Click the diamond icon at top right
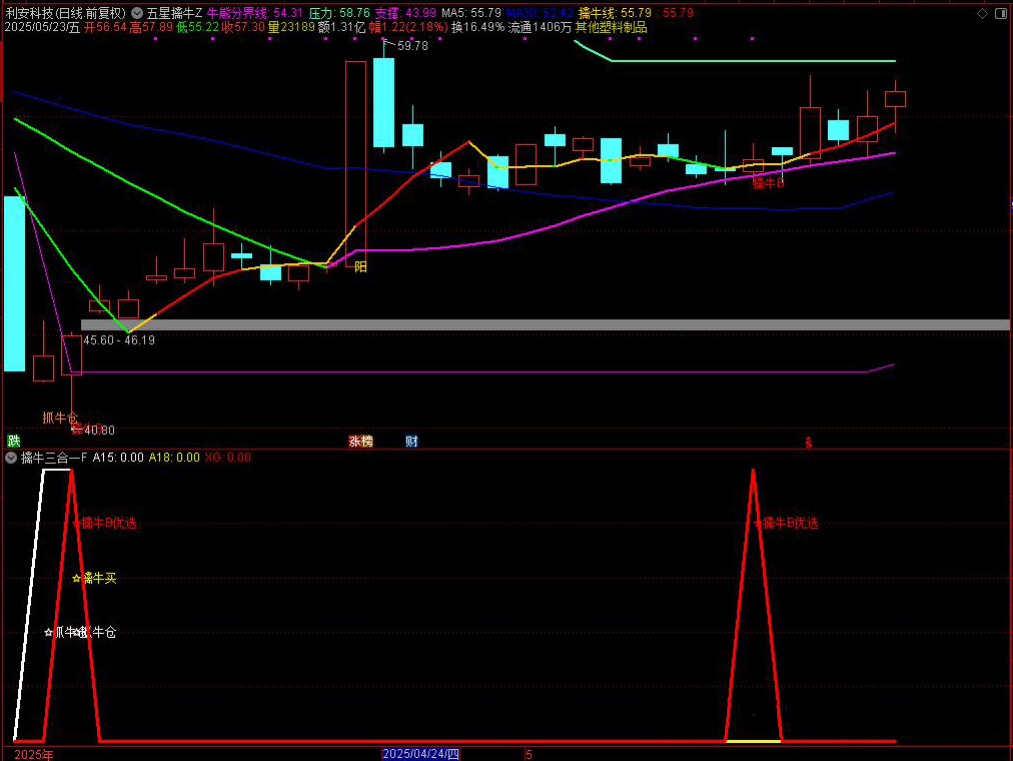This screenshot has height=761, width=1013. (981, 13)
